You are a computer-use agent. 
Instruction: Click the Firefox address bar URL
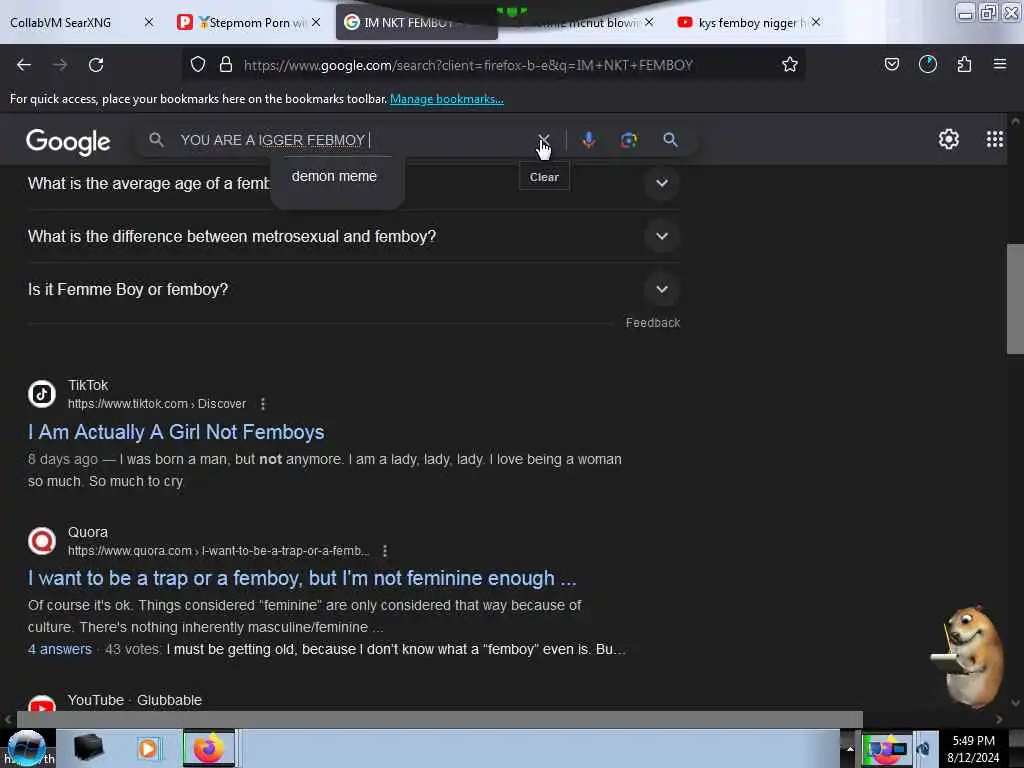point(468,65)
